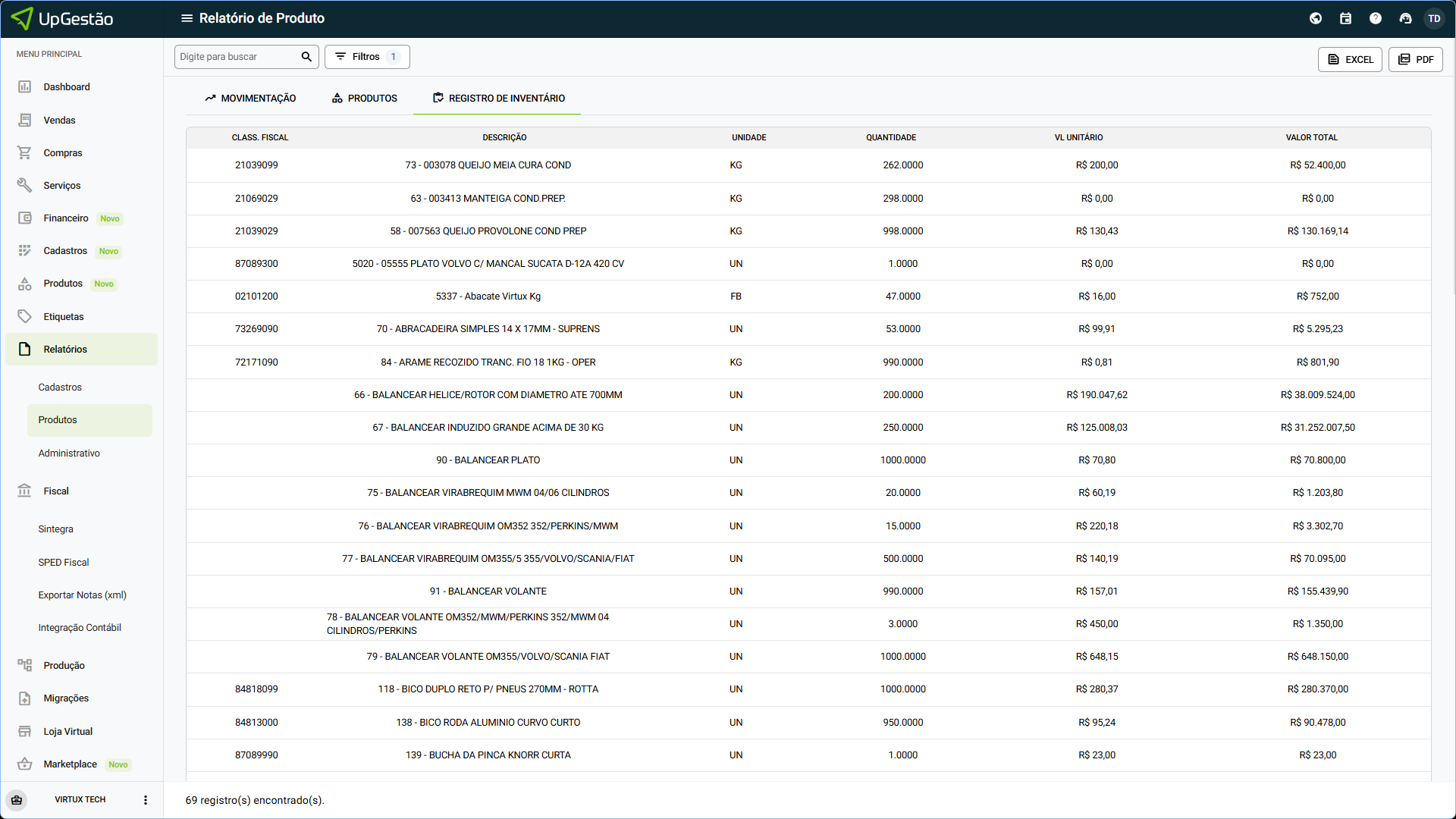This screenshot has height=819, width=1456.
Task: Open Virtux Tech three-dot options menu
Action: coord(146,800)
